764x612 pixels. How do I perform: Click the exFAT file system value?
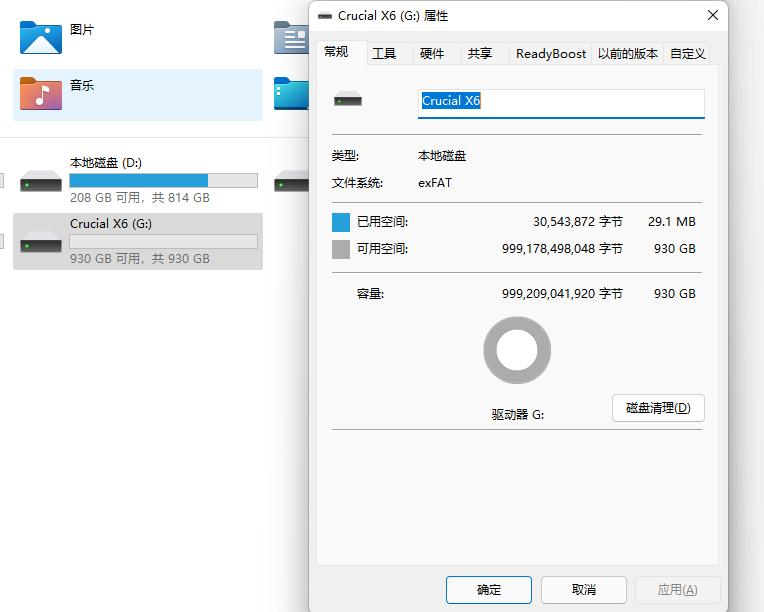pos(435,183)
